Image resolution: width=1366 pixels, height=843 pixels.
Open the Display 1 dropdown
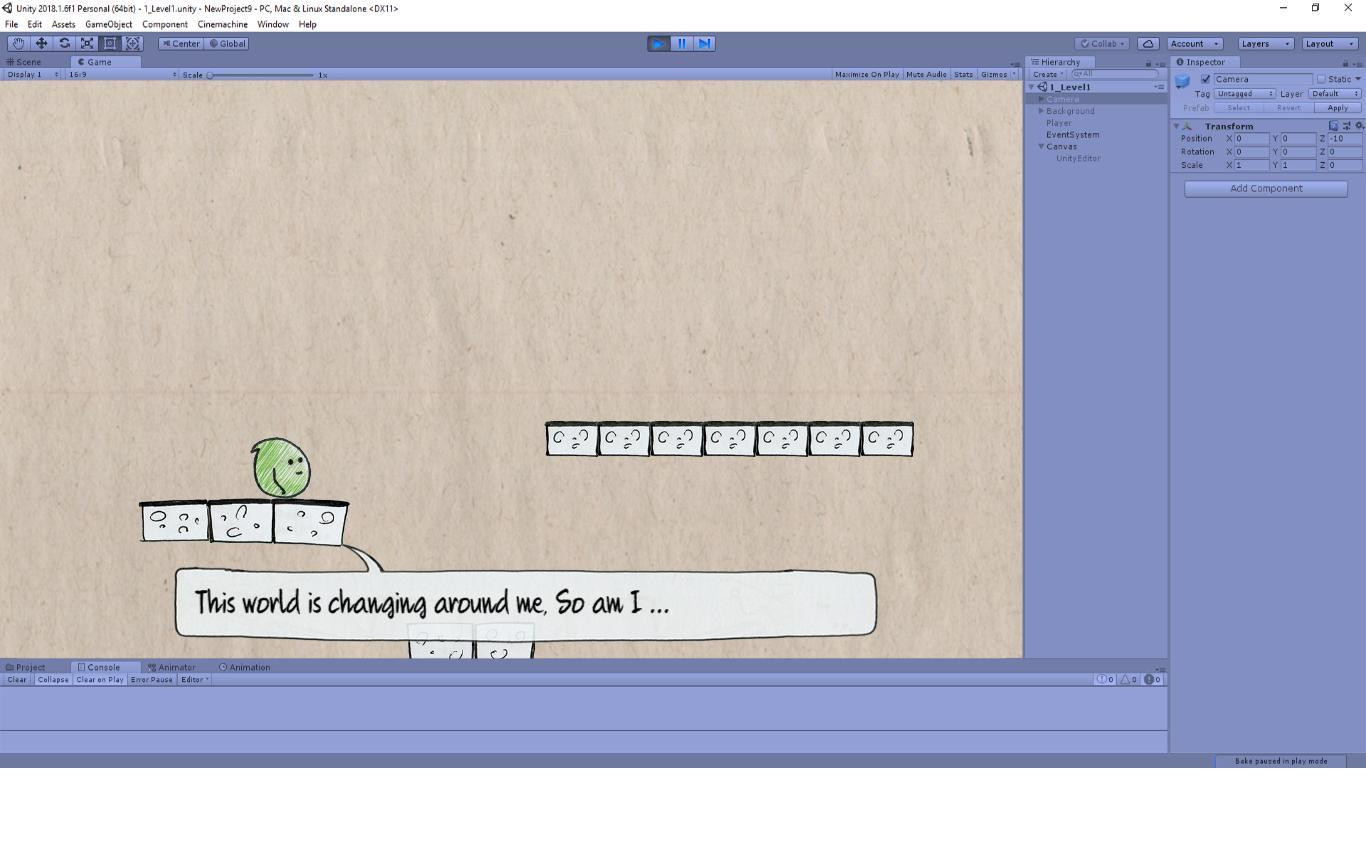point(31,74)
